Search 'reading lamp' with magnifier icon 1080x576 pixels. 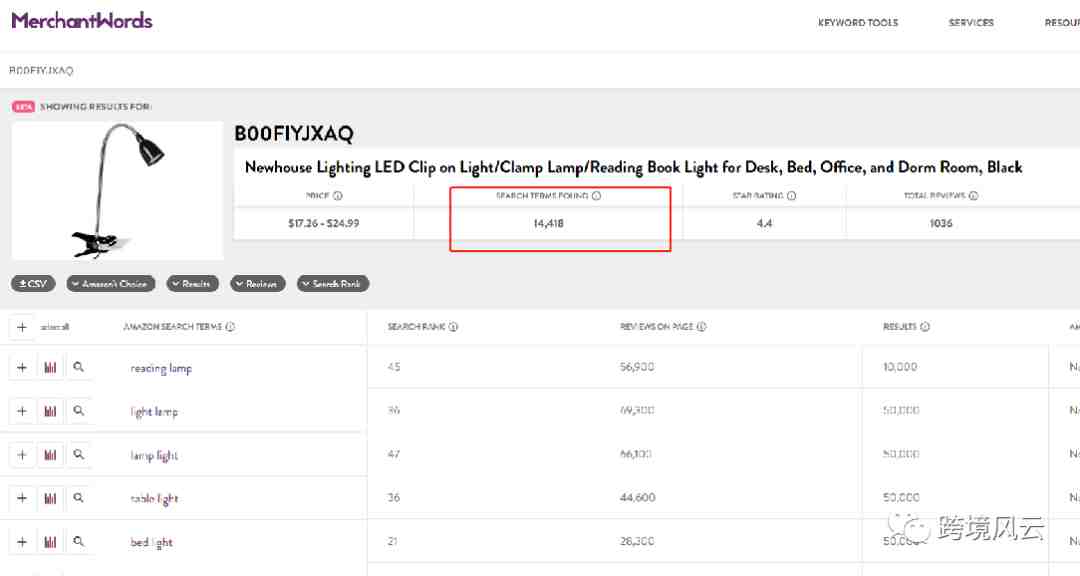(x=79, y=368)
